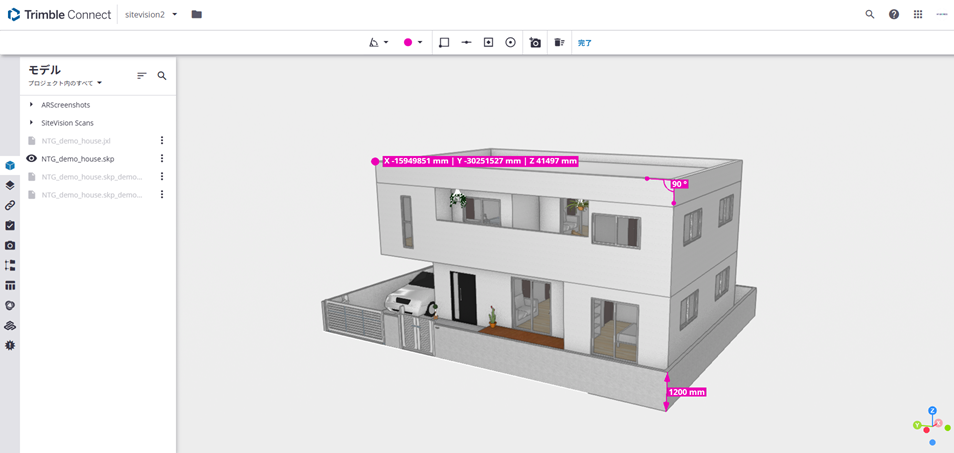Open the header search magnifier
954x453 pixels.
click(870, 14)
